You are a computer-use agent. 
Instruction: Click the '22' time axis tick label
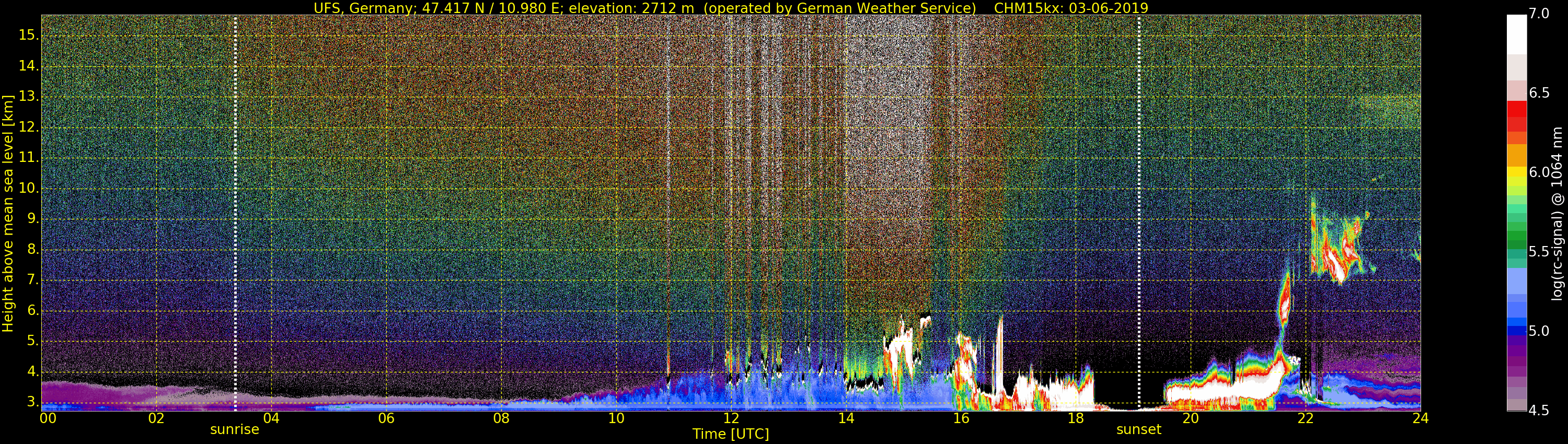tap(1306, 418)
